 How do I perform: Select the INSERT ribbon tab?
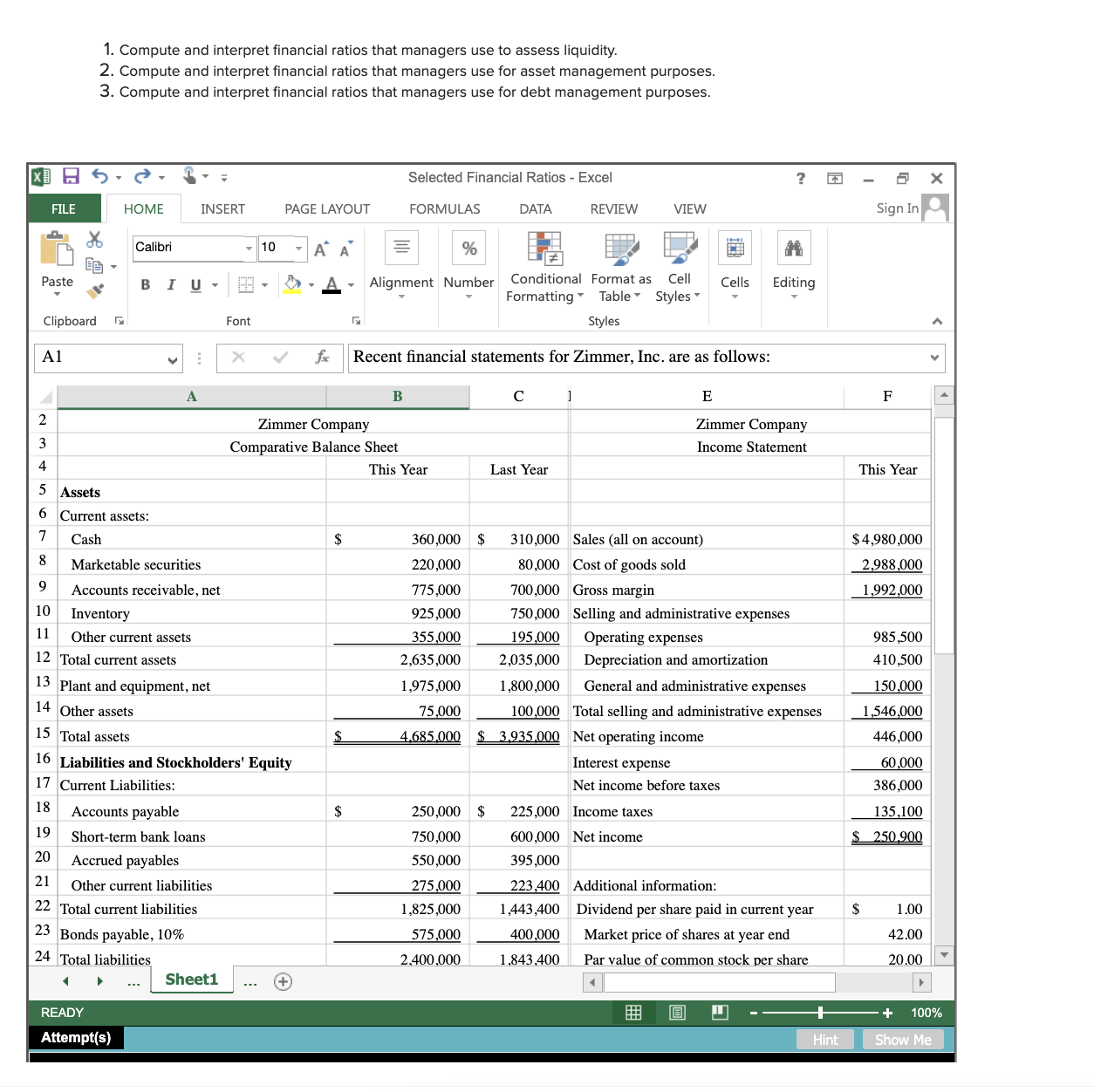pyautogui.click(x=222, y=208)
